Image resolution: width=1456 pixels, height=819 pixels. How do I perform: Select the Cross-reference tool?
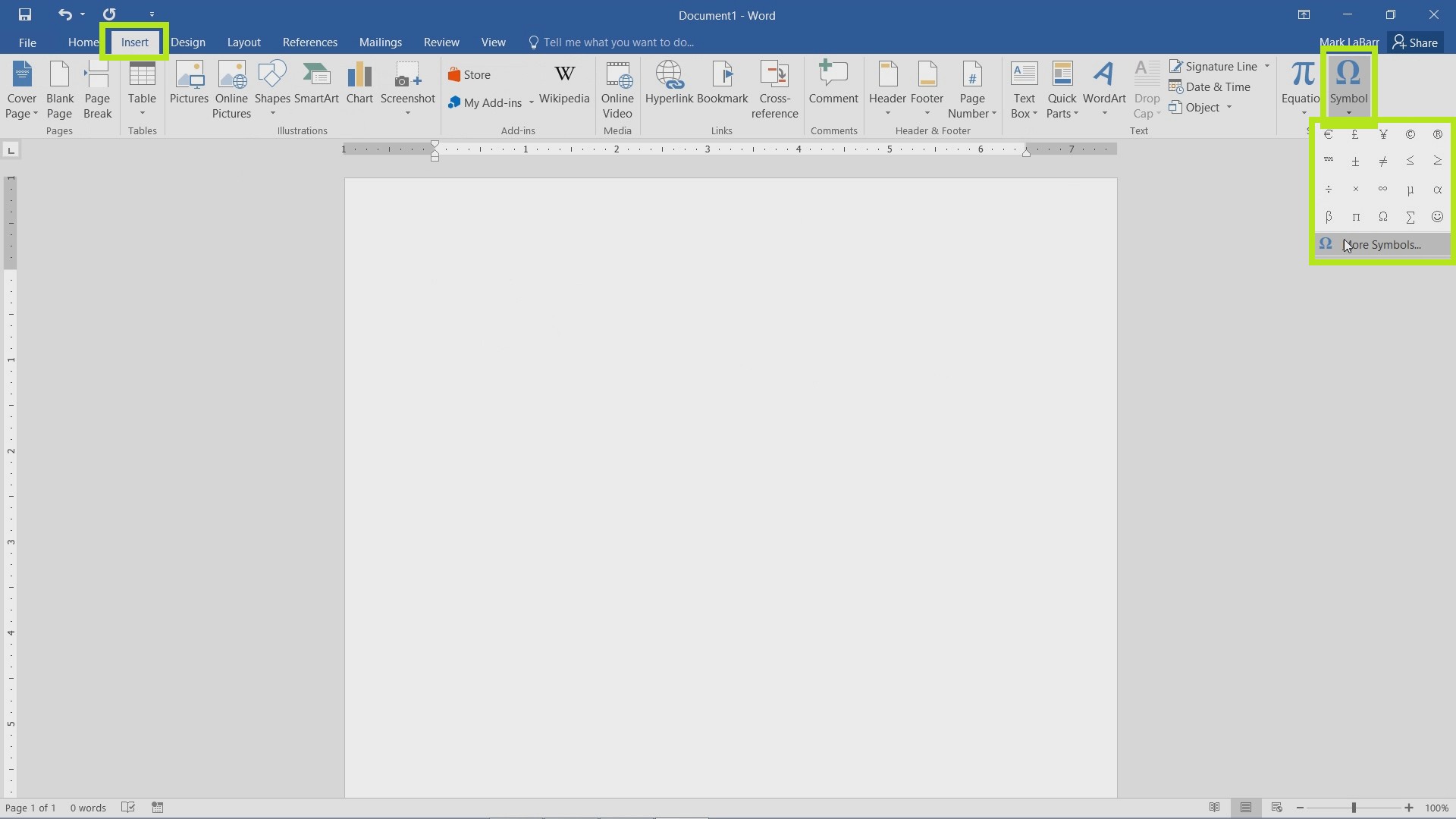(x=775, y=89)
